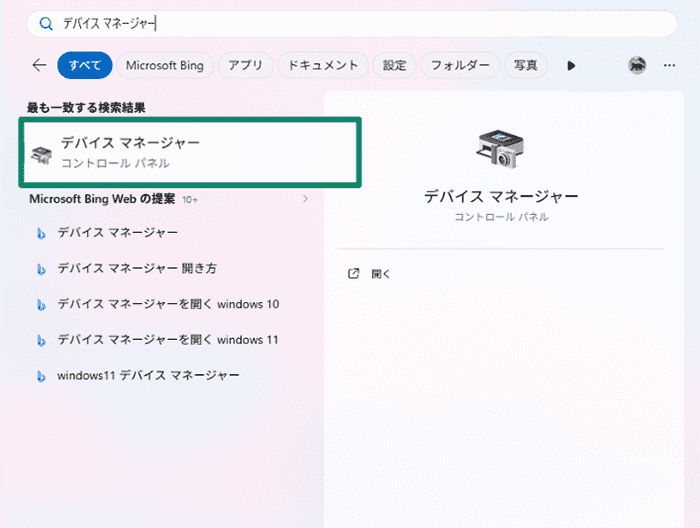Image resolution: width=700 pixels, height=528 pixels.
Task: Open the 写真 filter tab
Action: pos(525,65)
